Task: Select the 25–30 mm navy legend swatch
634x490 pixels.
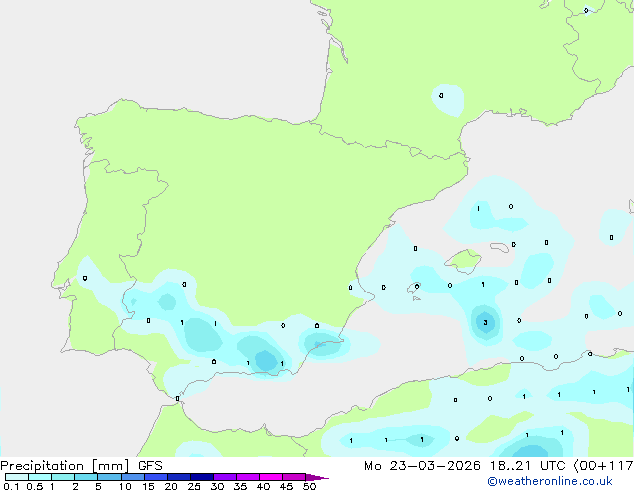Action: [202, 477]
